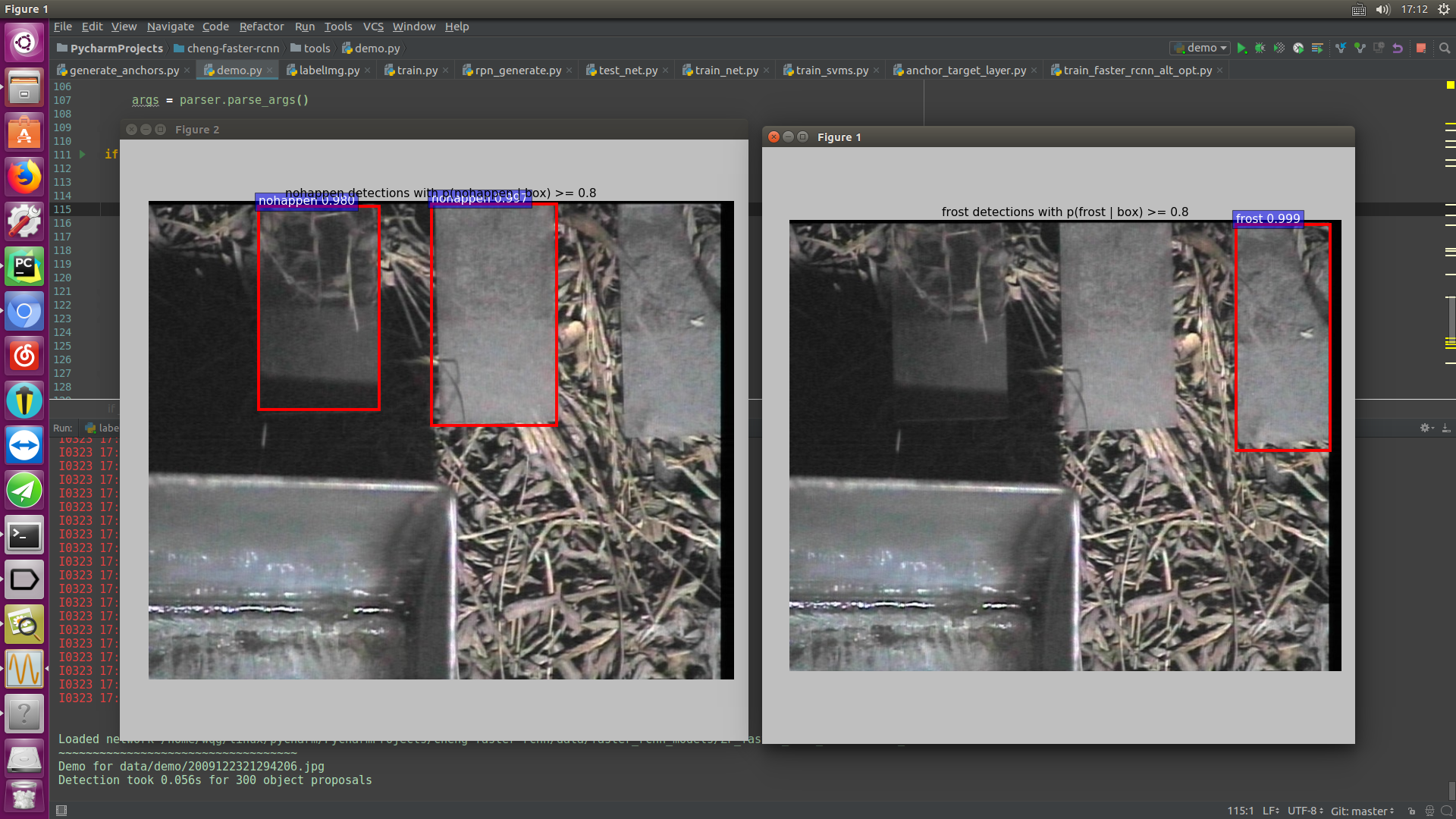Viewport: 1456px width, 819px height.
Task: Click the inspector hector icon in status bar
Action: click(1429, 811)
